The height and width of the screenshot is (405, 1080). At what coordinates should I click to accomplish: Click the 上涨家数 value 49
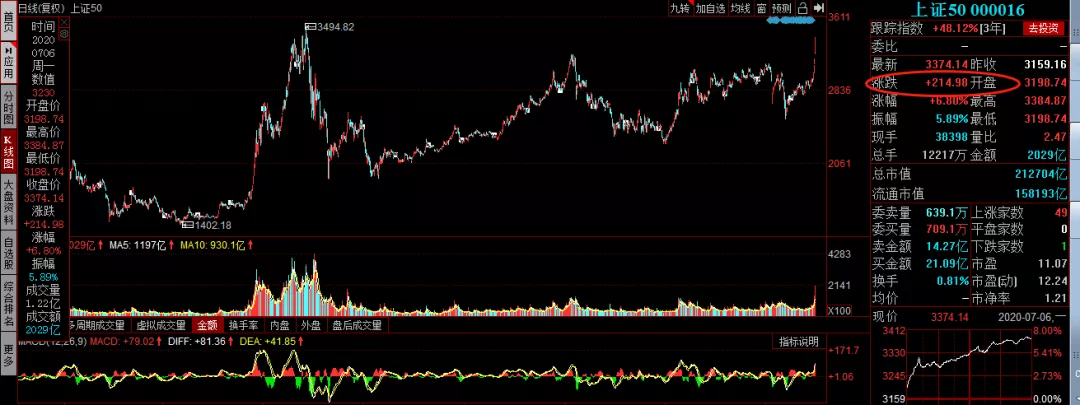tap(1061, 213)
